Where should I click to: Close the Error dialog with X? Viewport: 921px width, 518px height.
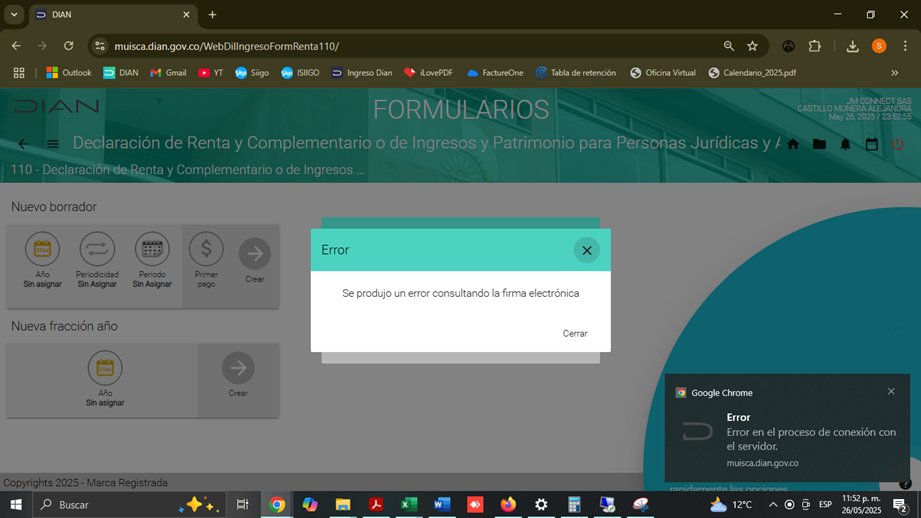click(x=586, y=250)
